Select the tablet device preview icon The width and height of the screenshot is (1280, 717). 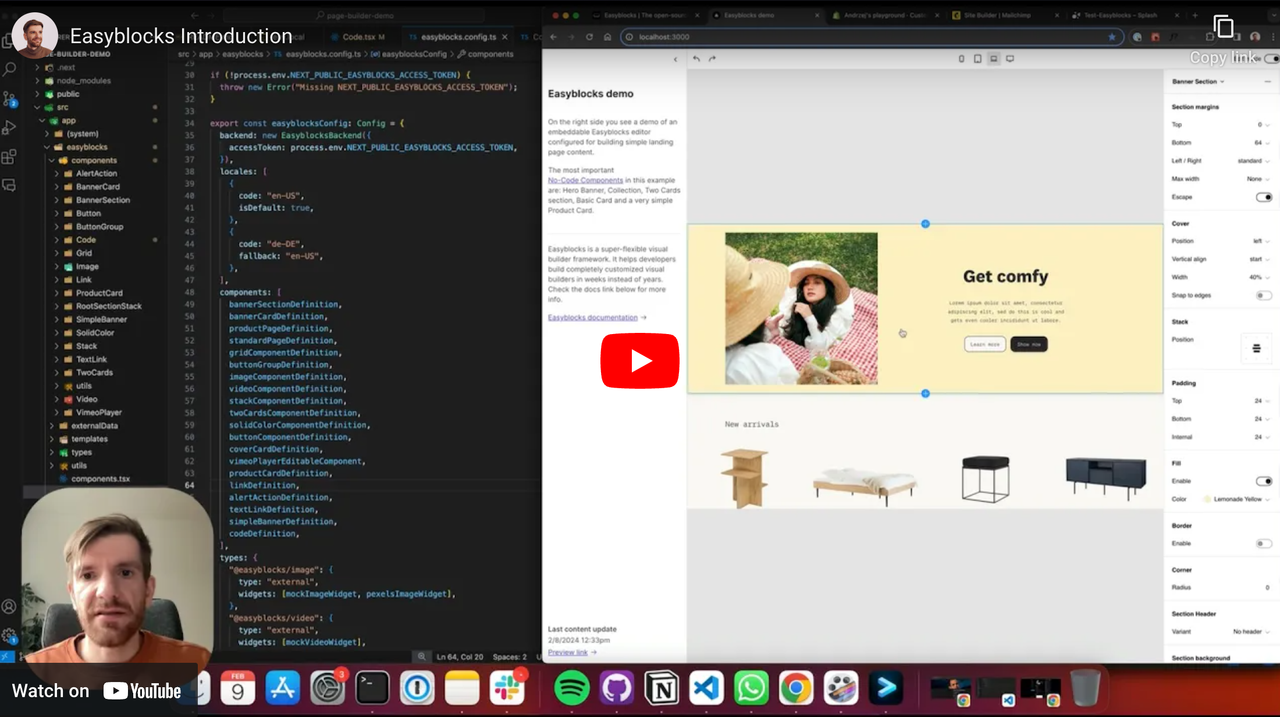978,59
